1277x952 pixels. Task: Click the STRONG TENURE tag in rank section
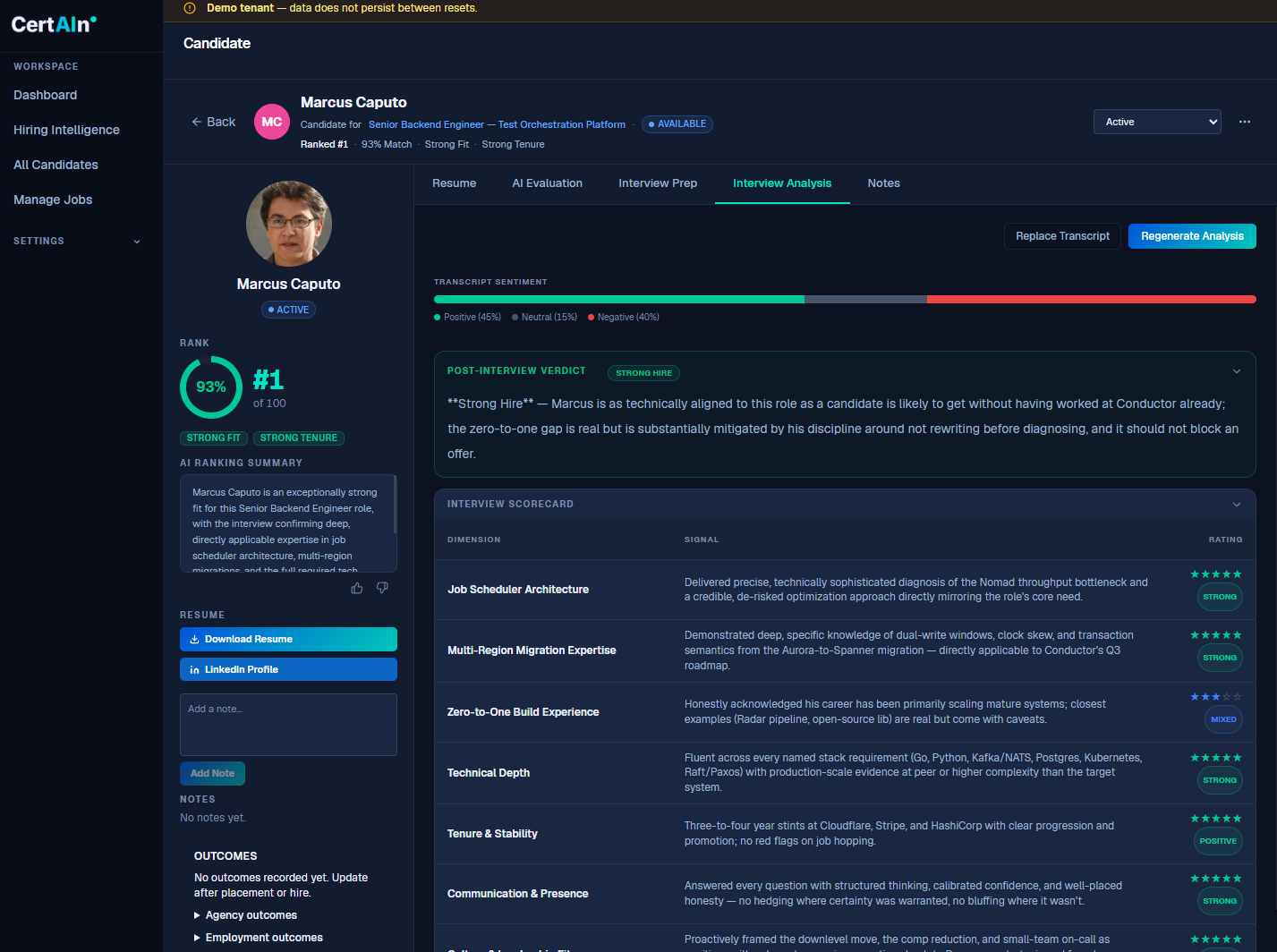point(299,438)
